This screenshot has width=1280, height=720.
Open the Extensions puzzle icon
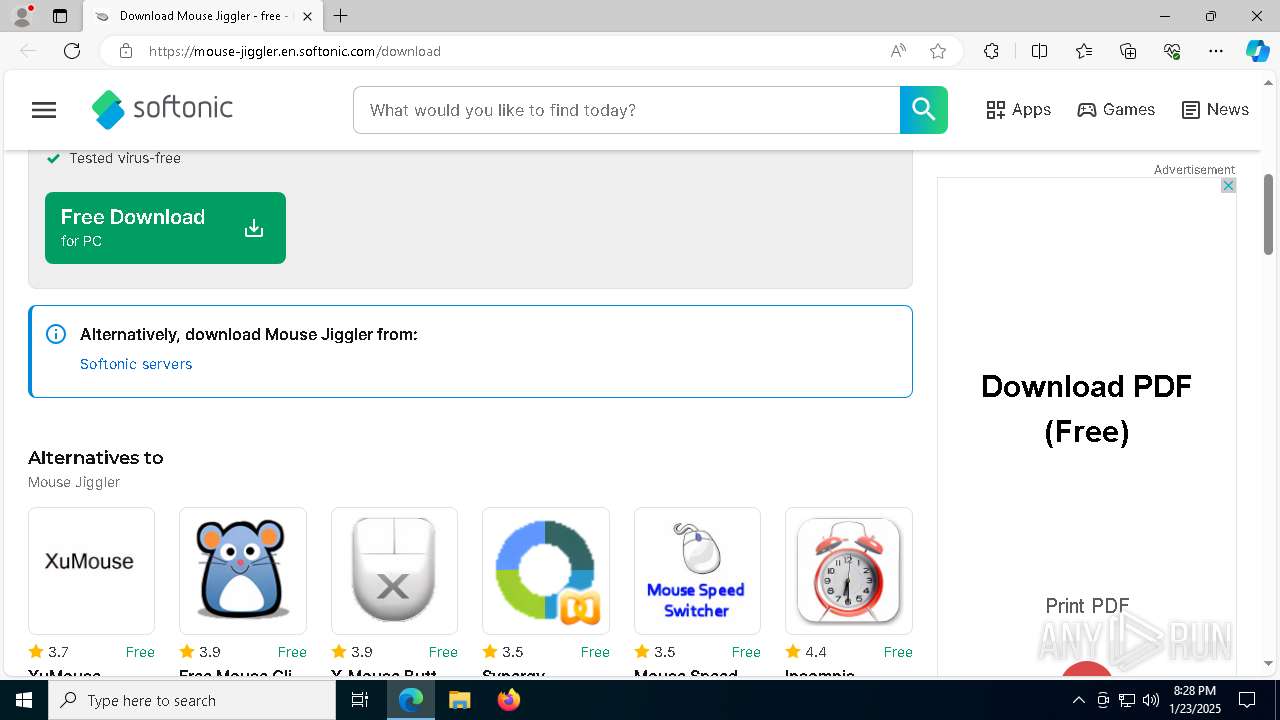point(991,51)
